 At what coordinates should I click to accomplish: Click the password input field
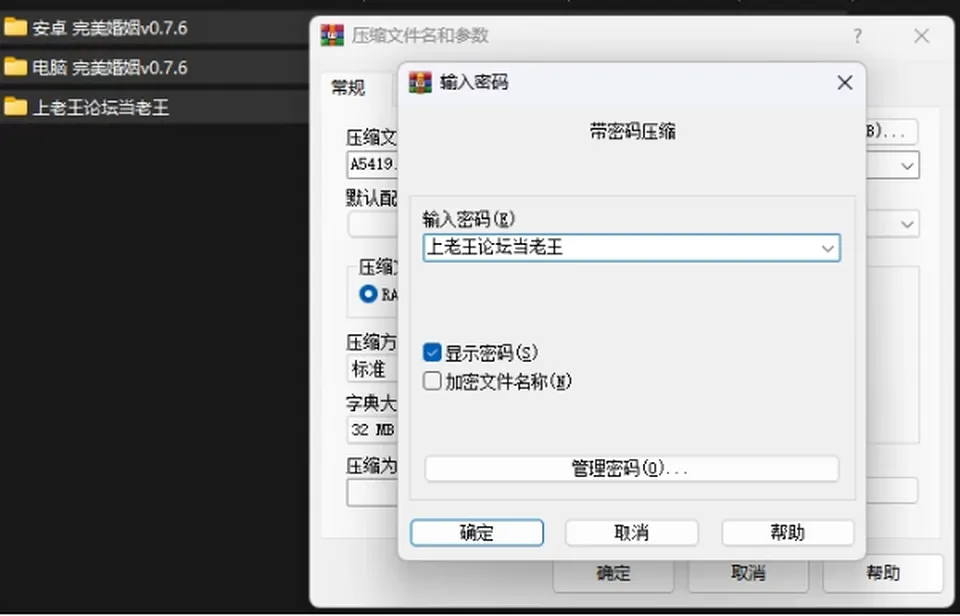(x=631, y=248)
